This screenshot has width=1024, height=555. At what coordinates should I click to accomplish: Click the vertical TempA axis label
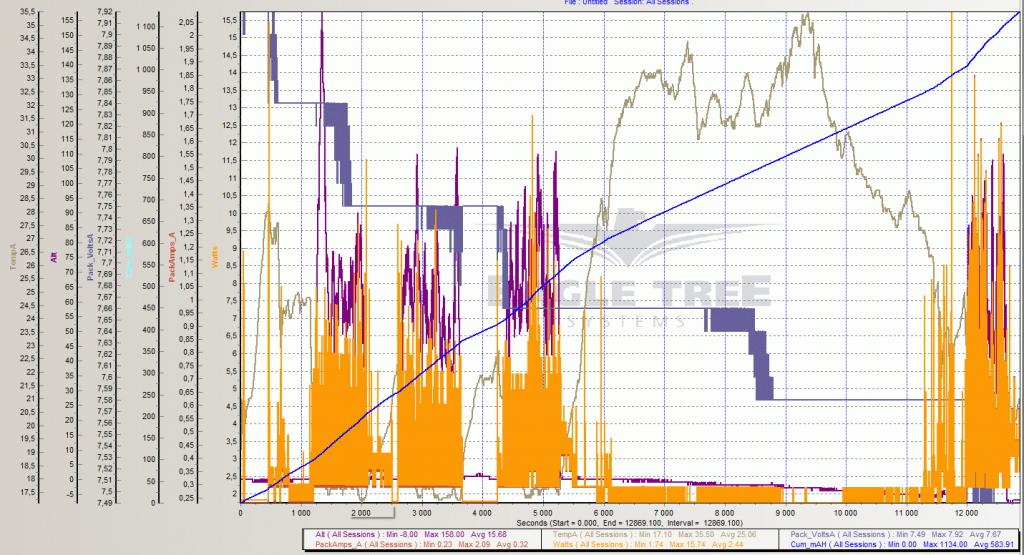coord(11,257)
